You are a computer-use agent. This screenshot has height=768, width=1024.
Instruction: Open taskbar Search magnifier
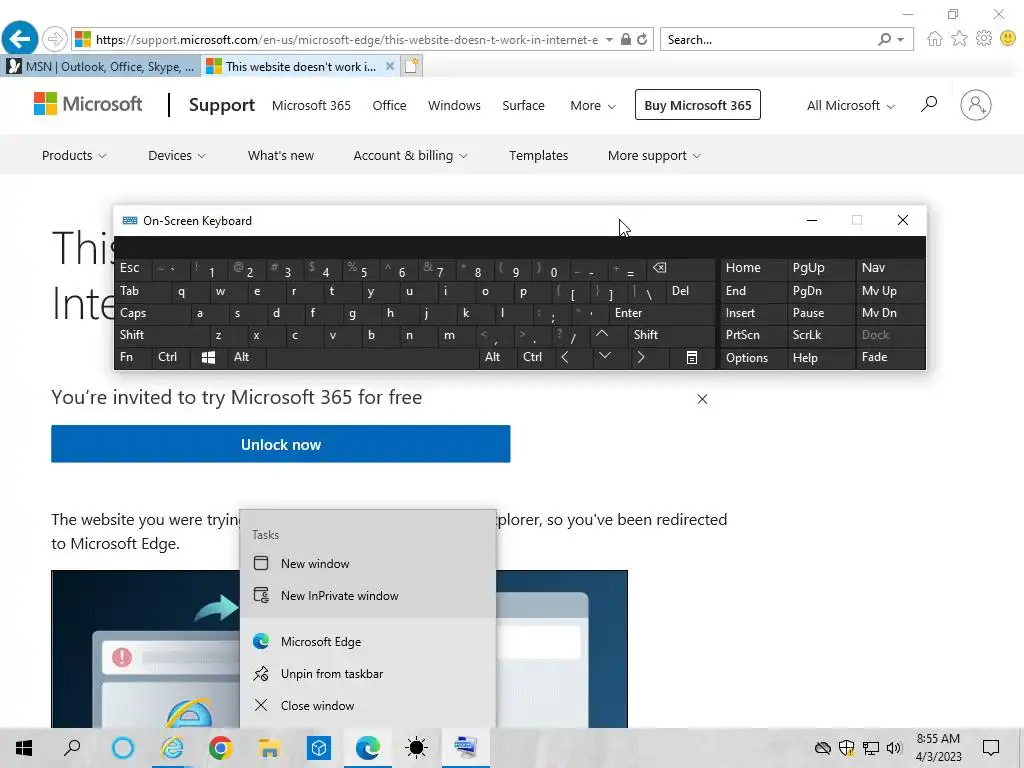tap(72, 748)
